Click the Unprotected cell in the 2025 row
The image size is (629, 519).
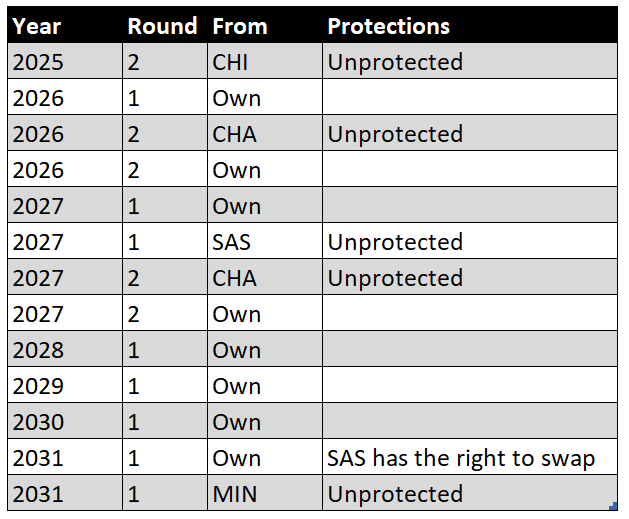click(395, 62)
